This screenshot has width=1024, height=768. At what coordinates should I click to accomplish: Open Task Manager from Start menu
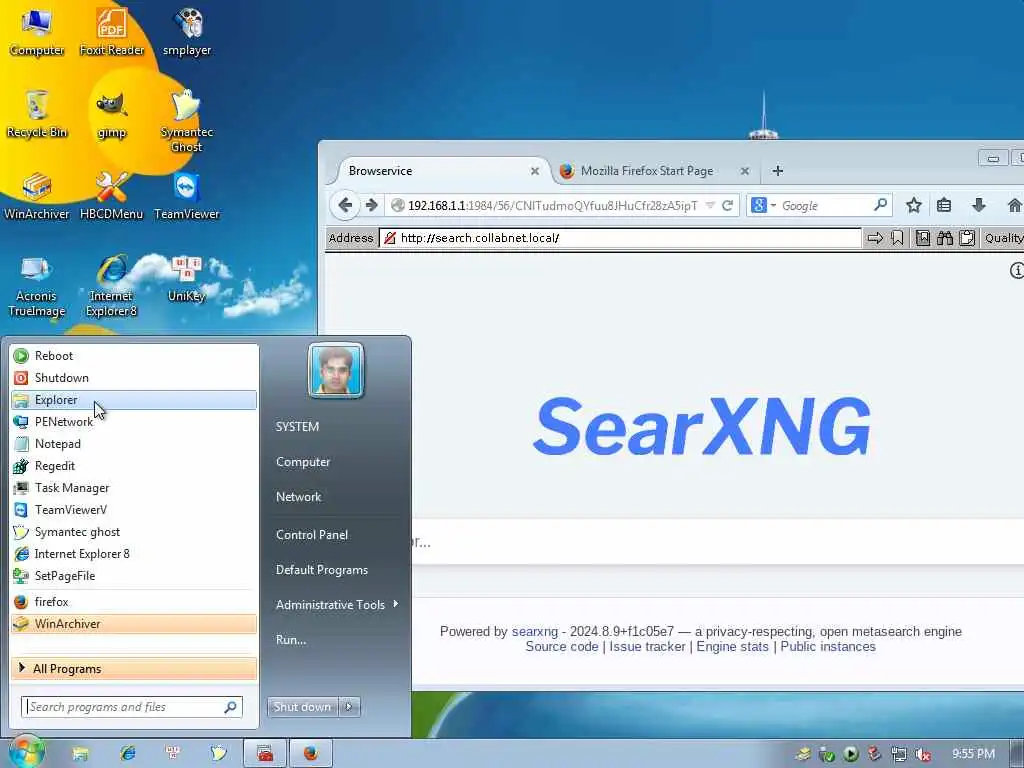pos(134,488)
